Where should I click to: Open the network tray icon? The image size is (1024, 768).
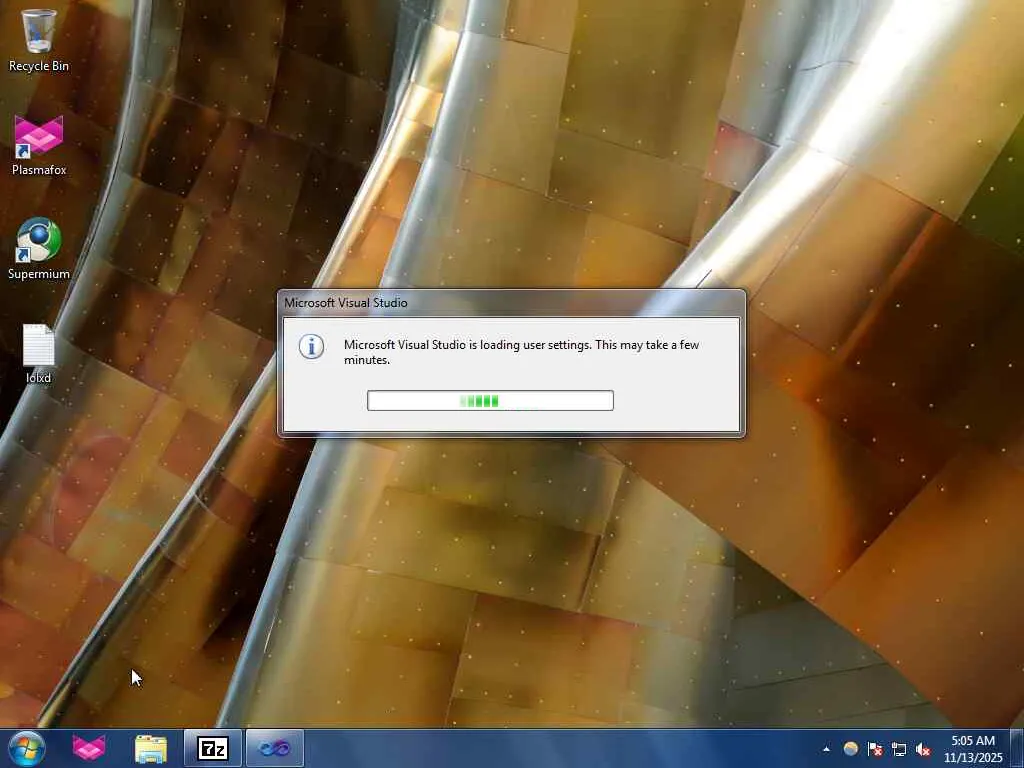point(899,749)
